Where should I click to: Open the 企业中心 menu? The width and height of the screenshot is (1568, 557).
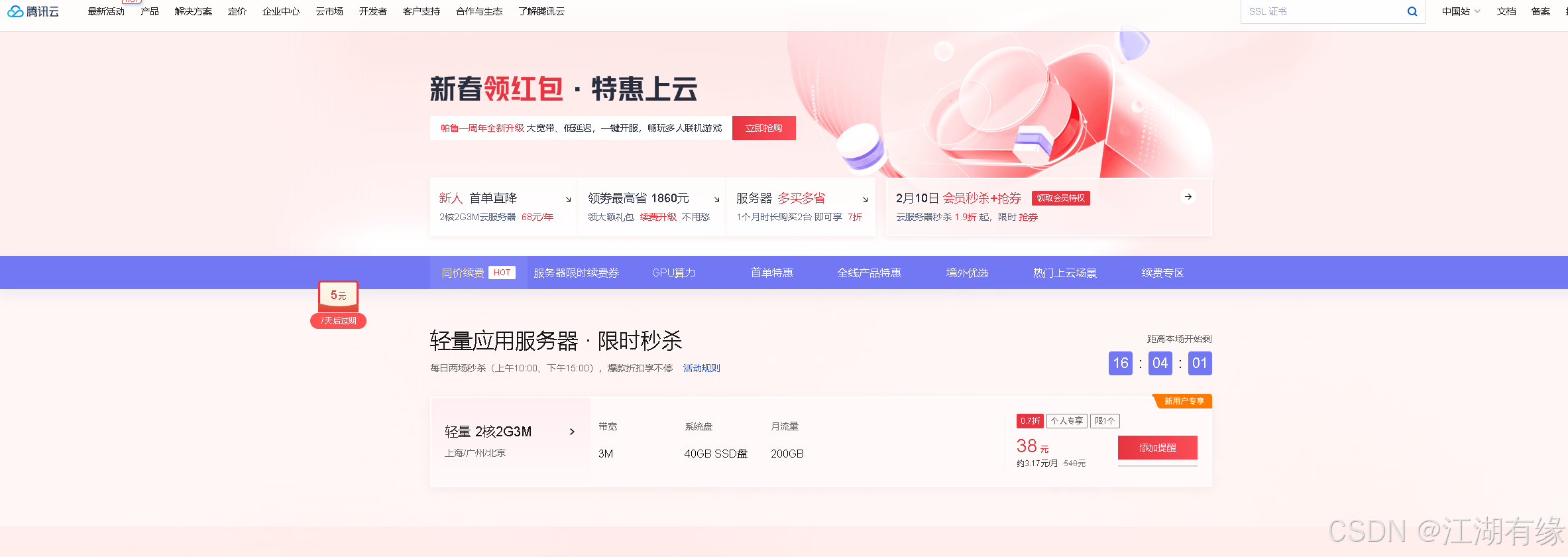tap(281, 11)
